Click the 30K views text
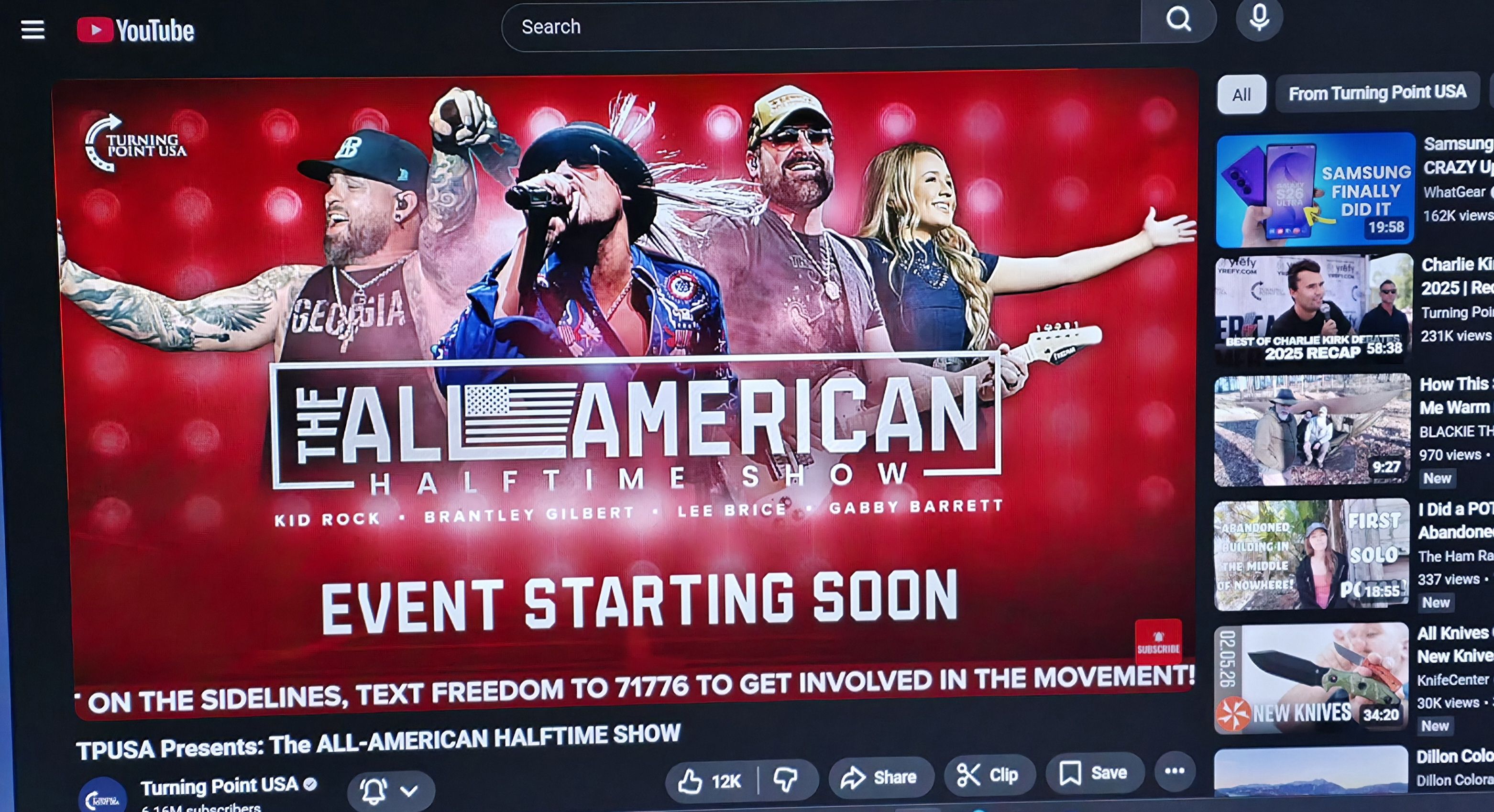This screenshot has width=1494, height=812. [1448, 703]
